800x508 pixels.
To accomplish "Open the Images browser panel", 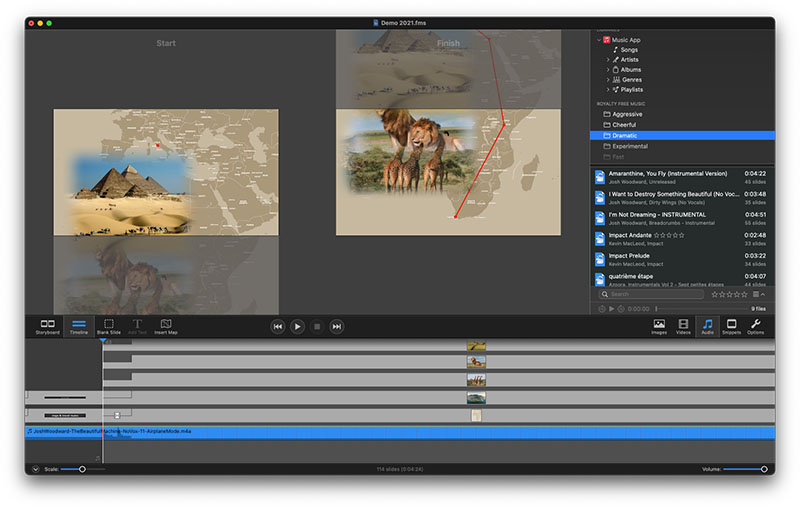I will point(659,326).
